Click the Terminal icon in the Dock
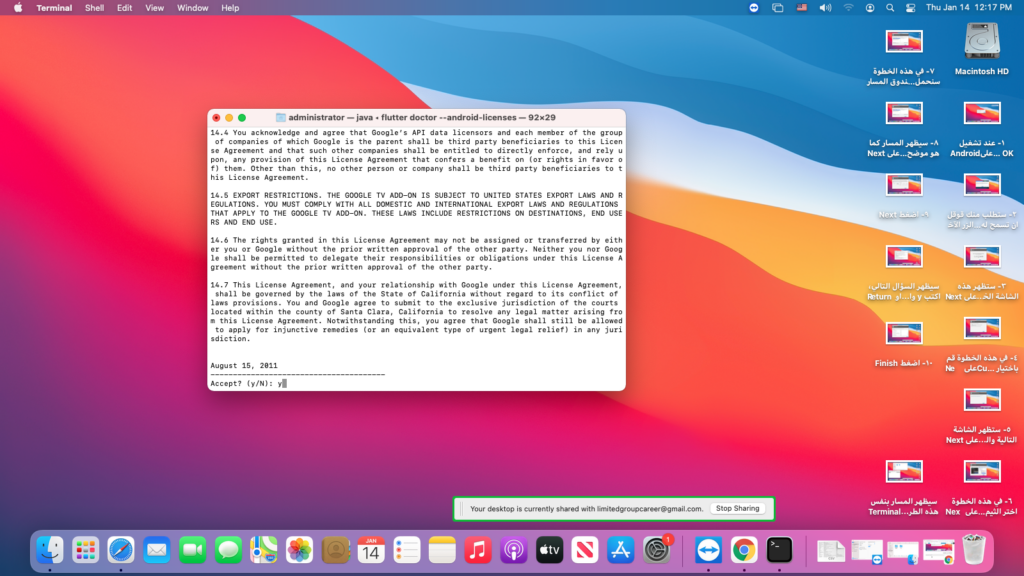 (779, 550)
